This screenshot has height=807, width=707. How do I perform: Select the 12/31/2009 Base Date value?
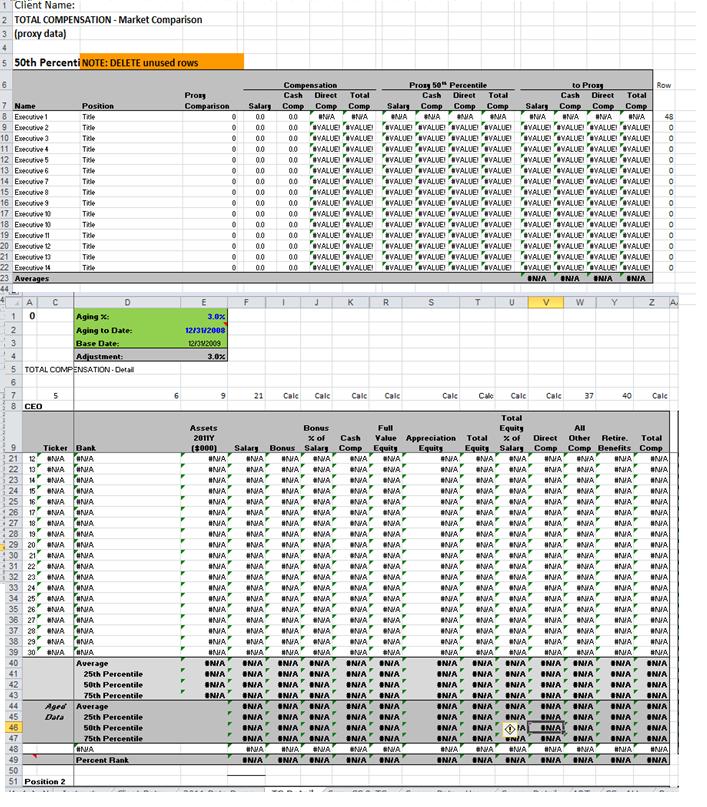pos(204,343)
